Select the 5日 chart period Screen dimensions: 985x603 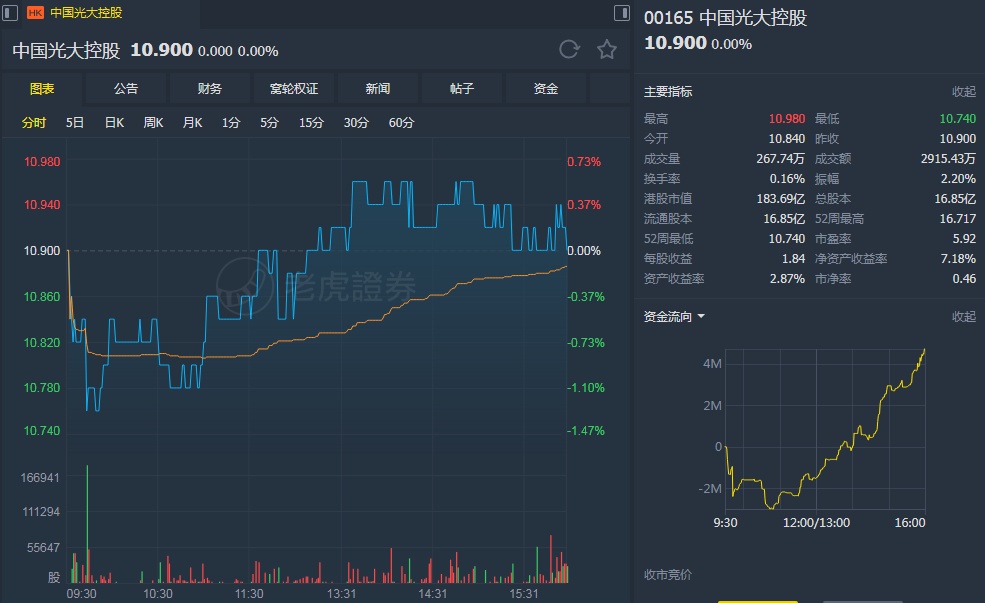coord(75,122)
